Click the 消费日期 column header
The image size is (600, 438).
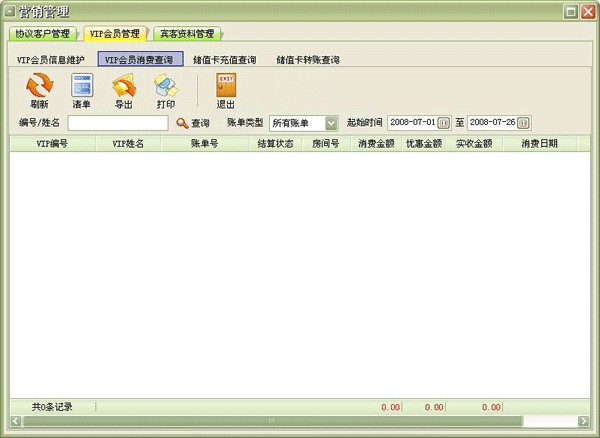click(538, 144)
